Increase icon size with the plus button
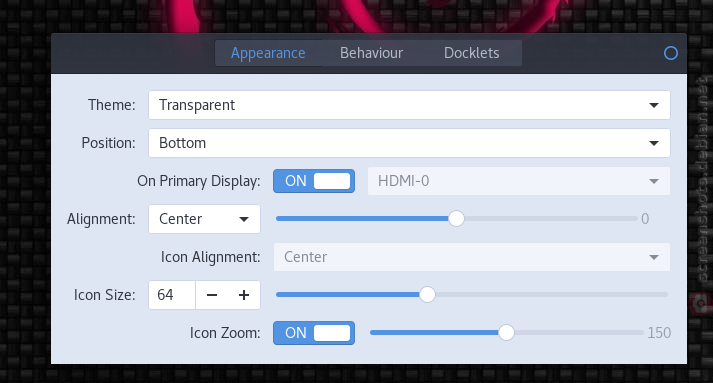 click(244, 295)
